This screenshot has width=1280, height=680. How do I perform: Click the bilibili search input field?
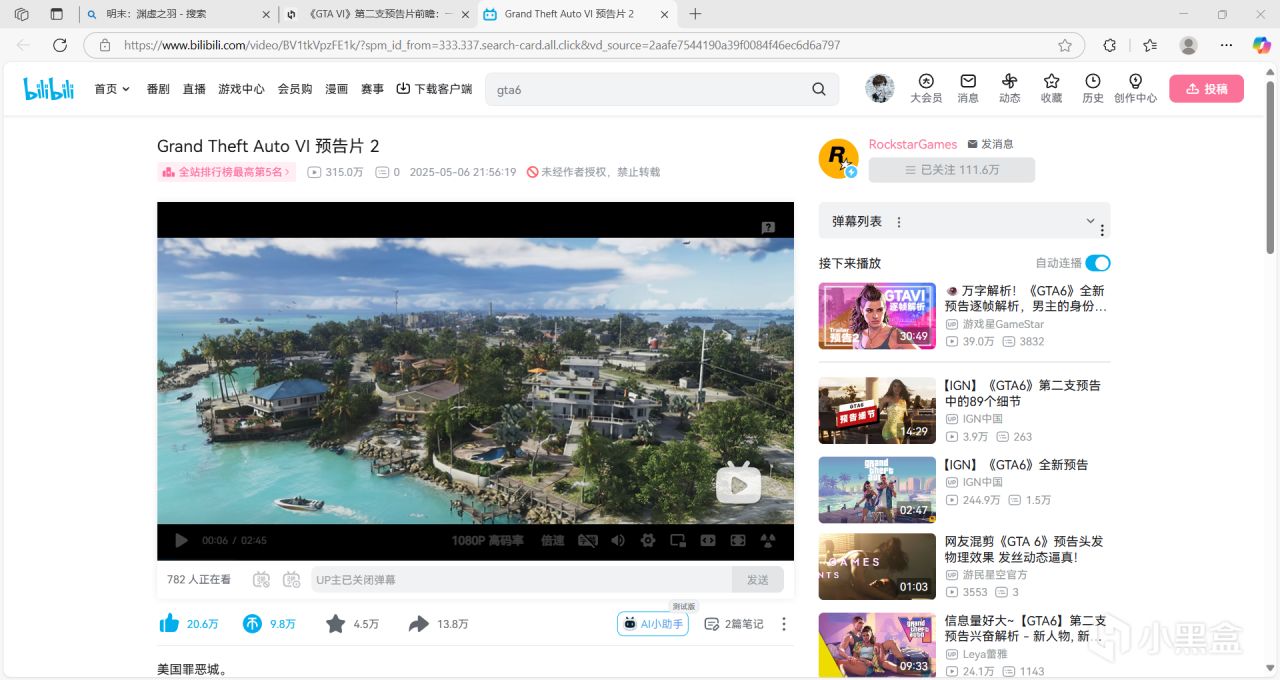[x=649, y=89]
